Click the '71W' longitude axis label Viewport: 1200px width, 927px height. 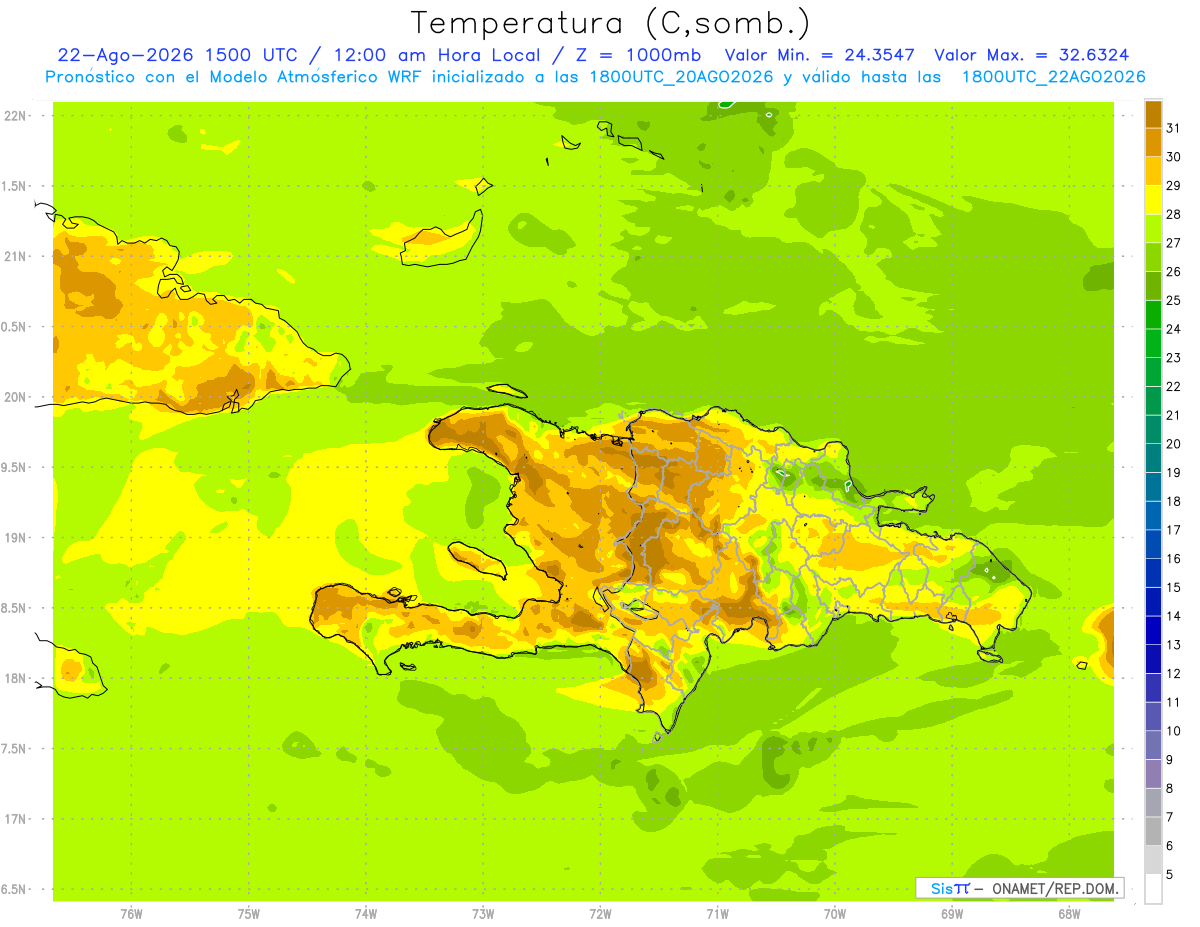click(x=717, y=914)
